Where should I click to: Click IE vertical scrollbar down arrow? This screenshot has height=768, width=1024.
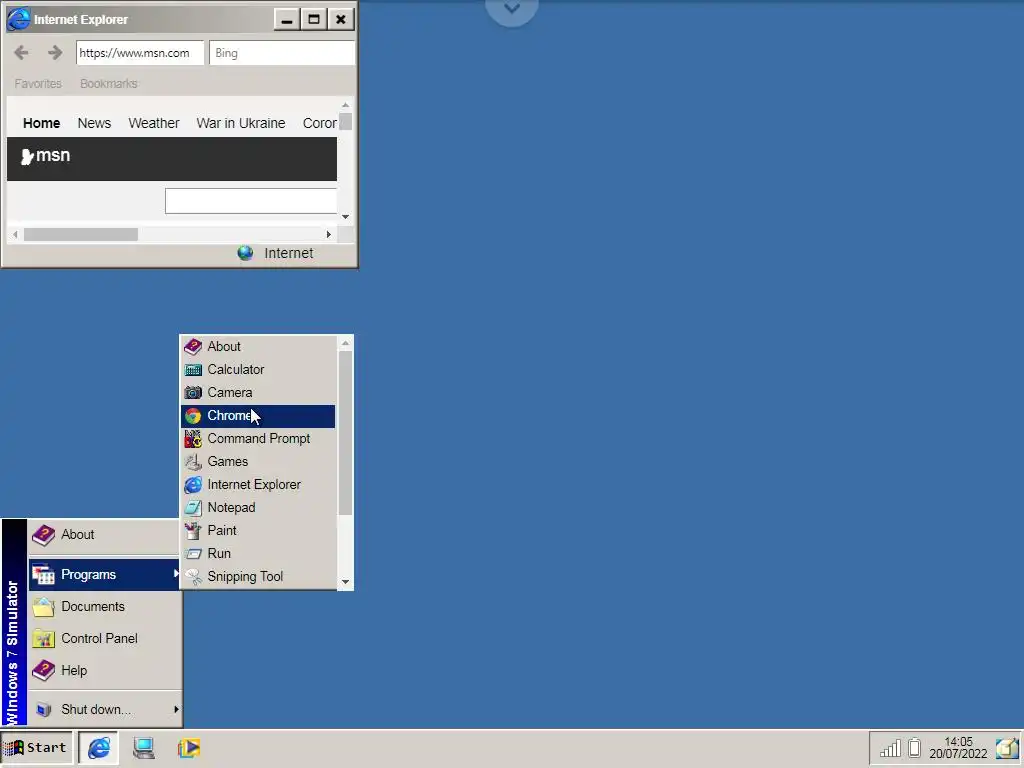(345, 217)
